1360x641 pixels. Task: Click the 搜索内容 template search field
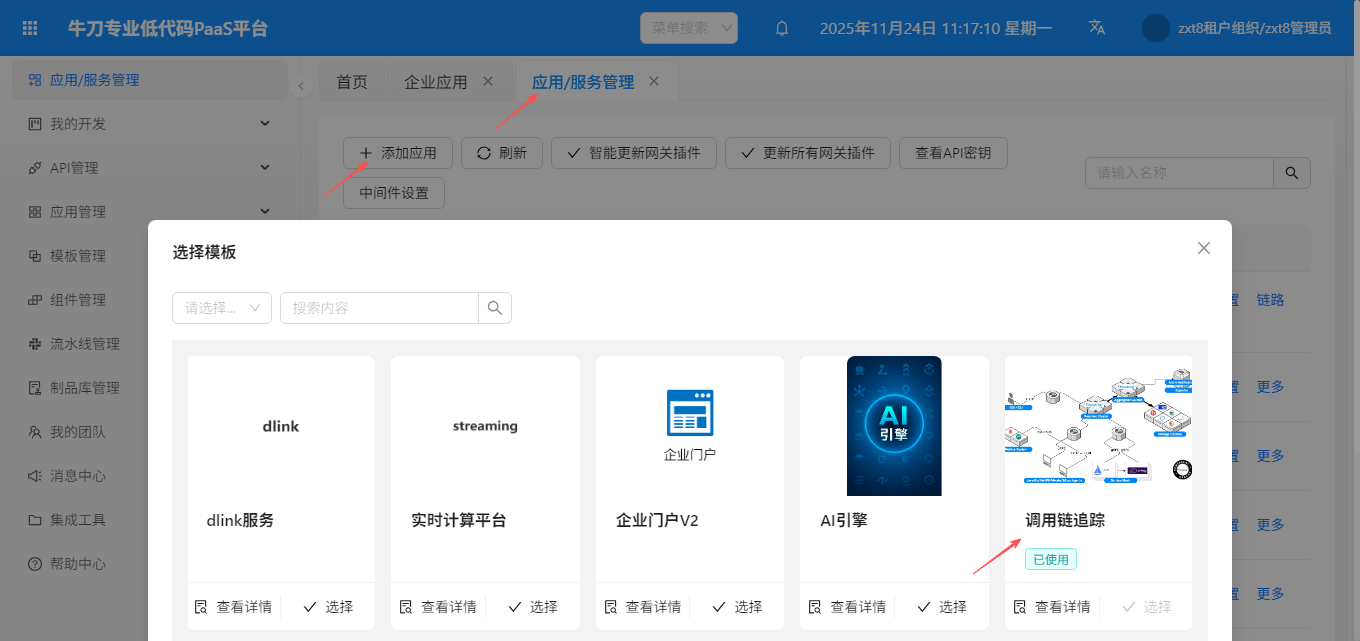[378, 308]
